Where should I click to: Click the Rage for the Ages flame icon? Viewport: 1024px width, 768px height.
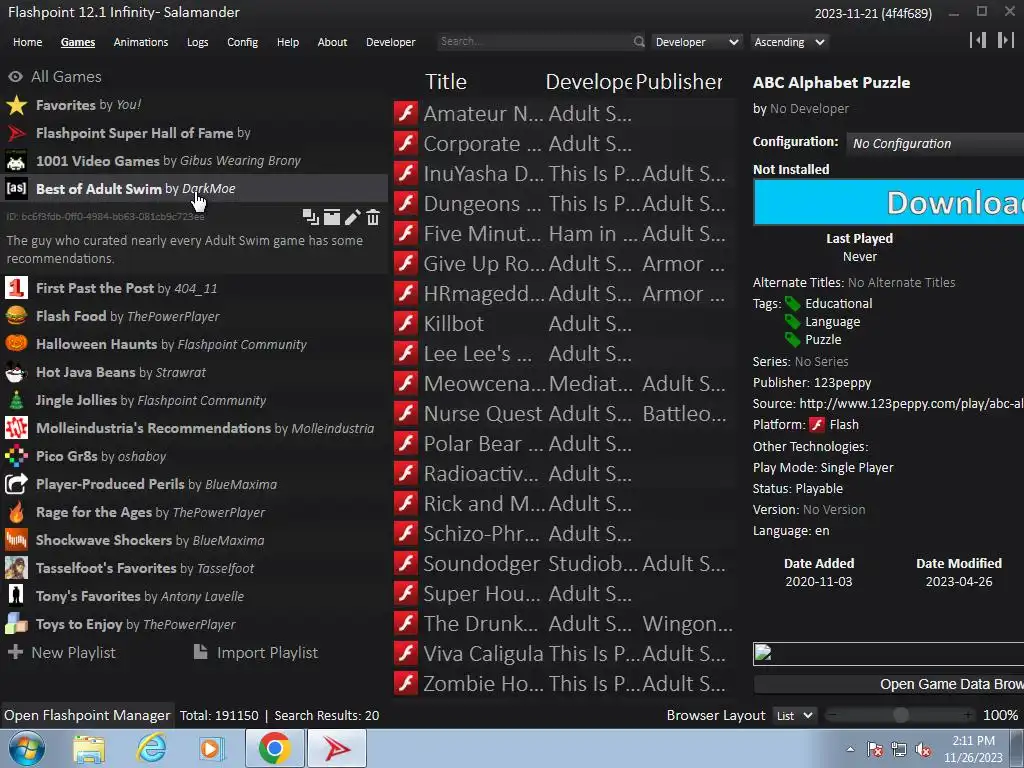16,513
